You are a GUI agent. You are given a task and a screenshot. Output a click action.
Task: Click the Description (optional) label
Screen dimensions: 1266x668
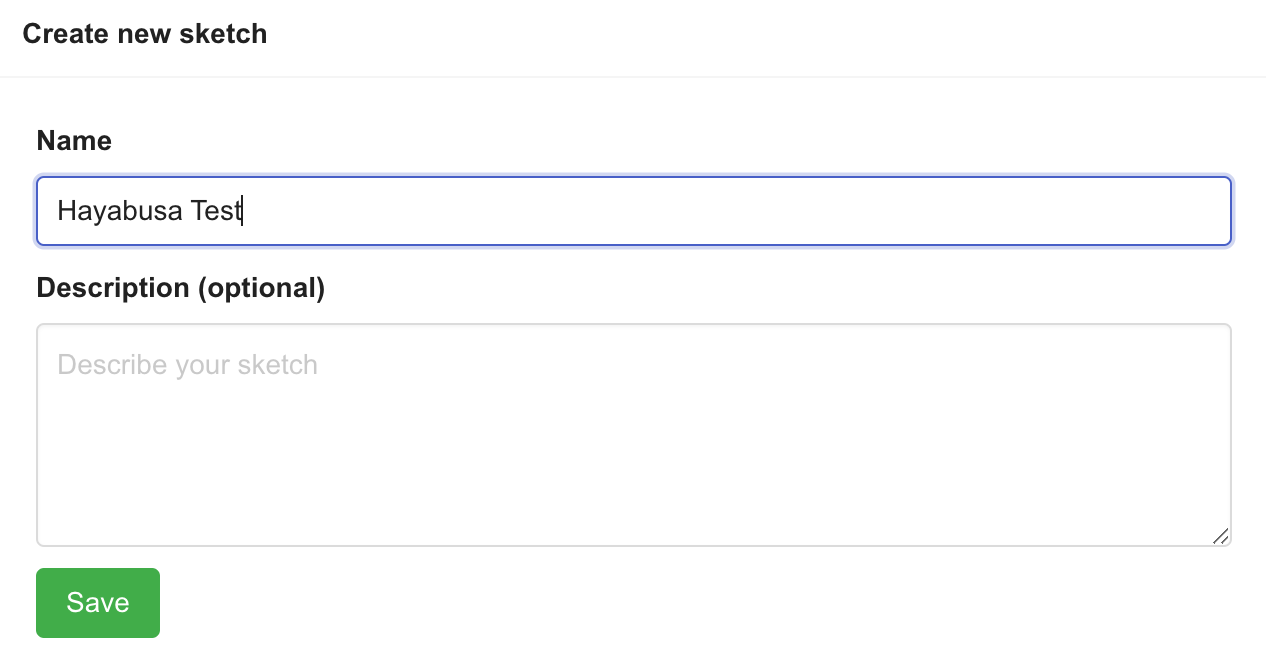pos(180,288)
